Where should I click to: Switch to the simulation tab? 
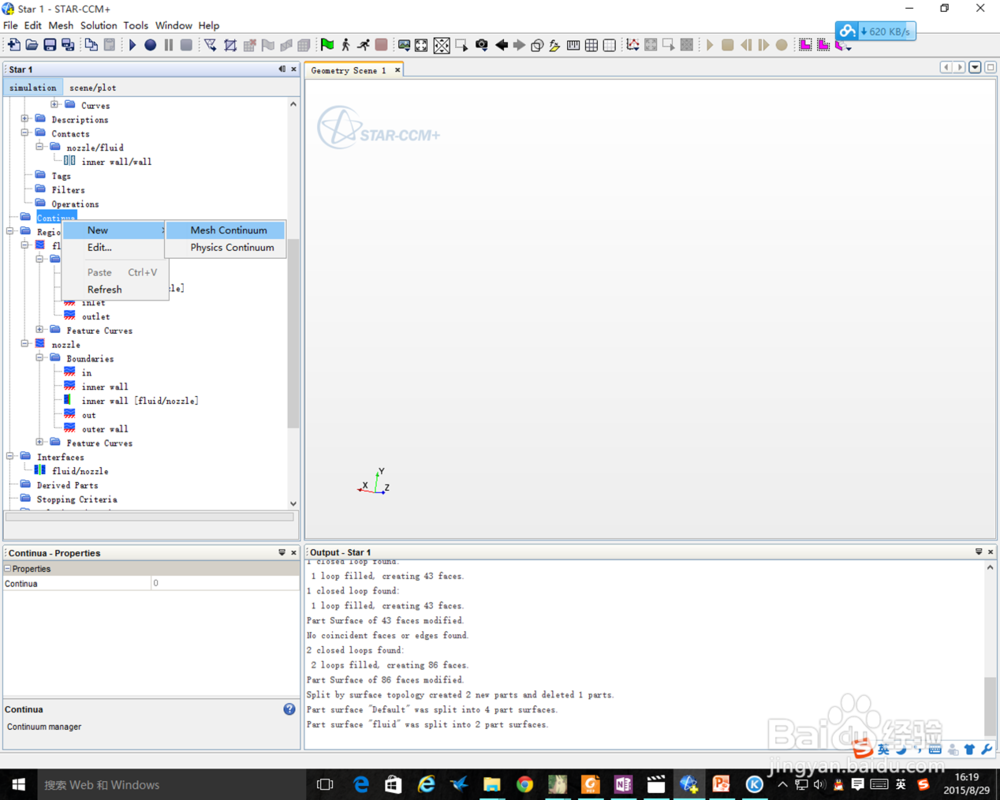pyautogui.click(x=33, y=87)
